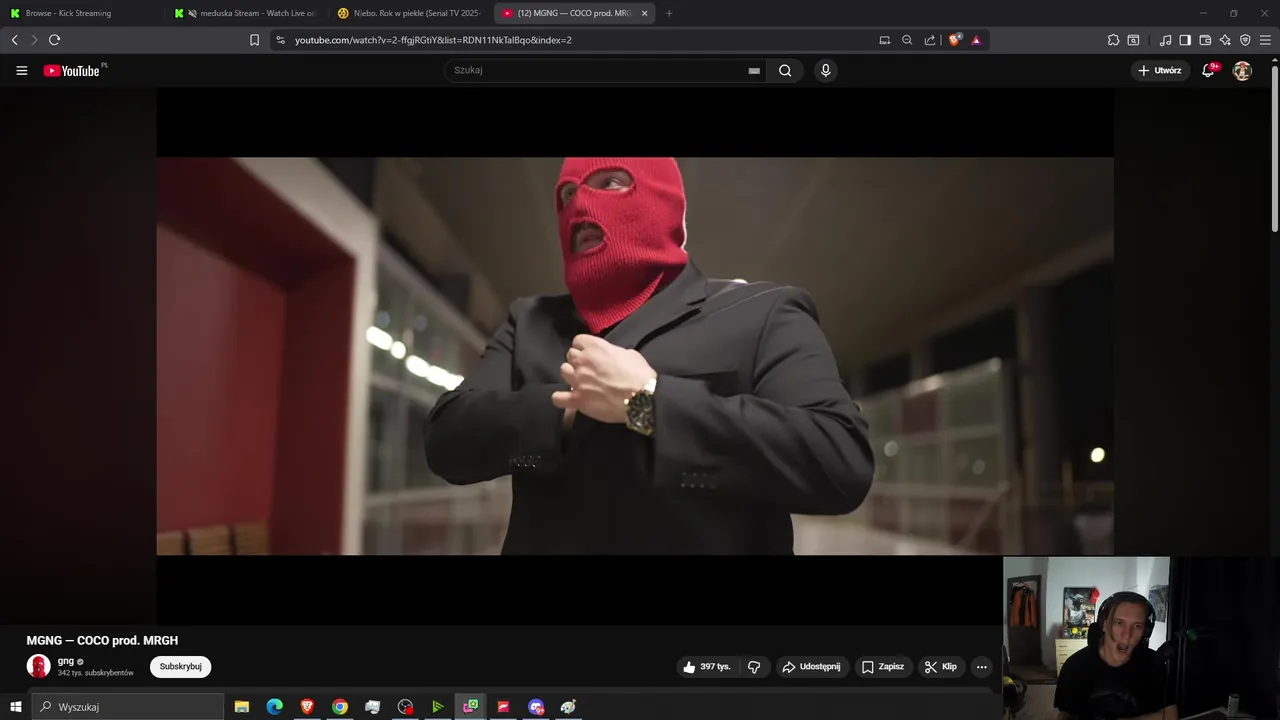Open the media playlist music note icon
The width and height of the screenshot is (1280, 720).
point(1165,40)
